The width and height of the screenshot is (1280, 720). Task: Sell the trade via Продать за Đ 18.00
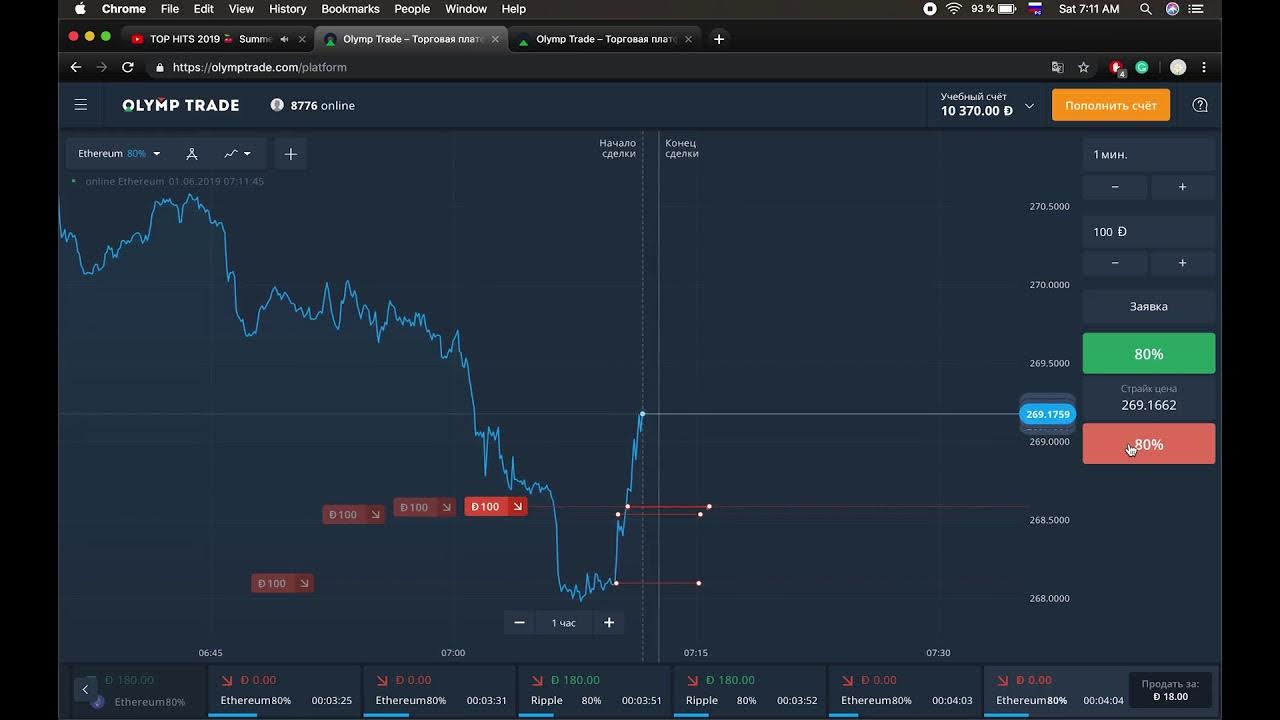tap(1170, 690)
